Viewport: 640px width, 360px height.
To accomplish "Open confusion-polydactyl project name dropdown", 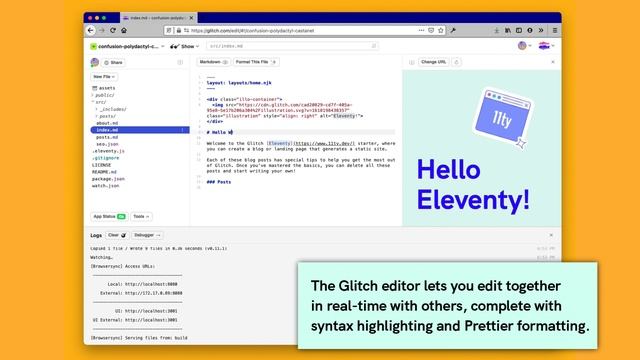I will coord(127,46).
